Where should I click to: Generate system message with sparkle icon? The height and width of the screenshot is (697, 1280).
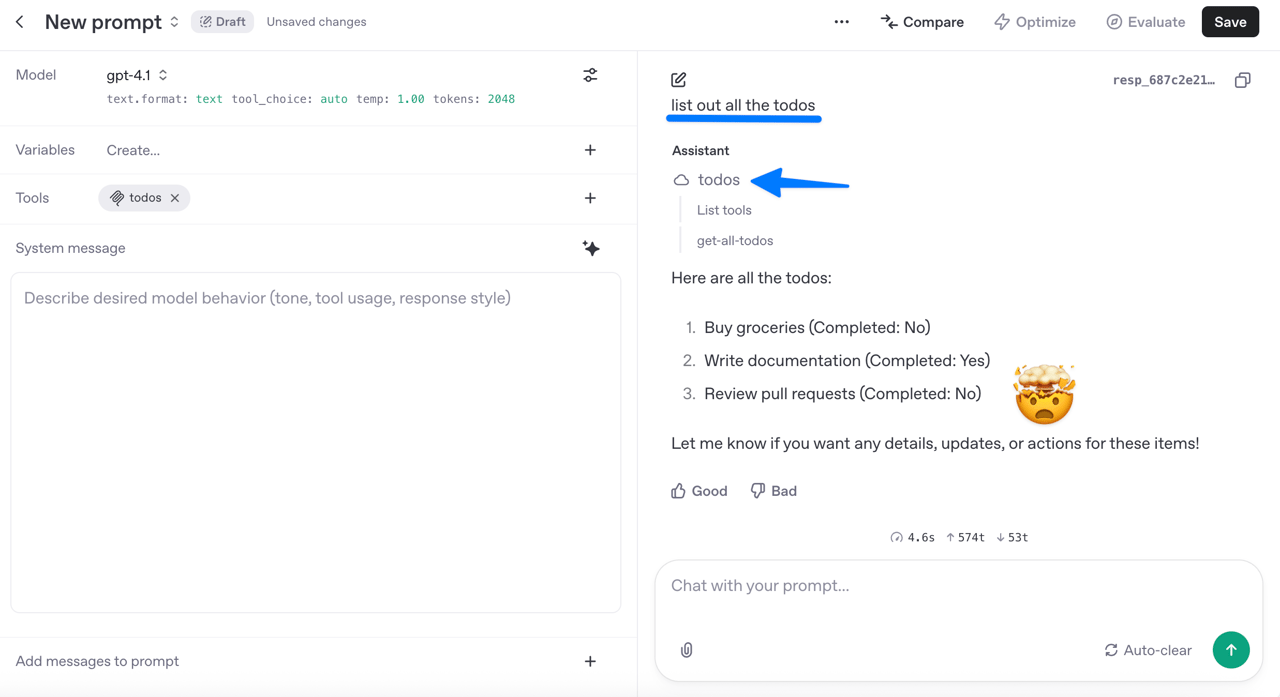pos(591,248)
